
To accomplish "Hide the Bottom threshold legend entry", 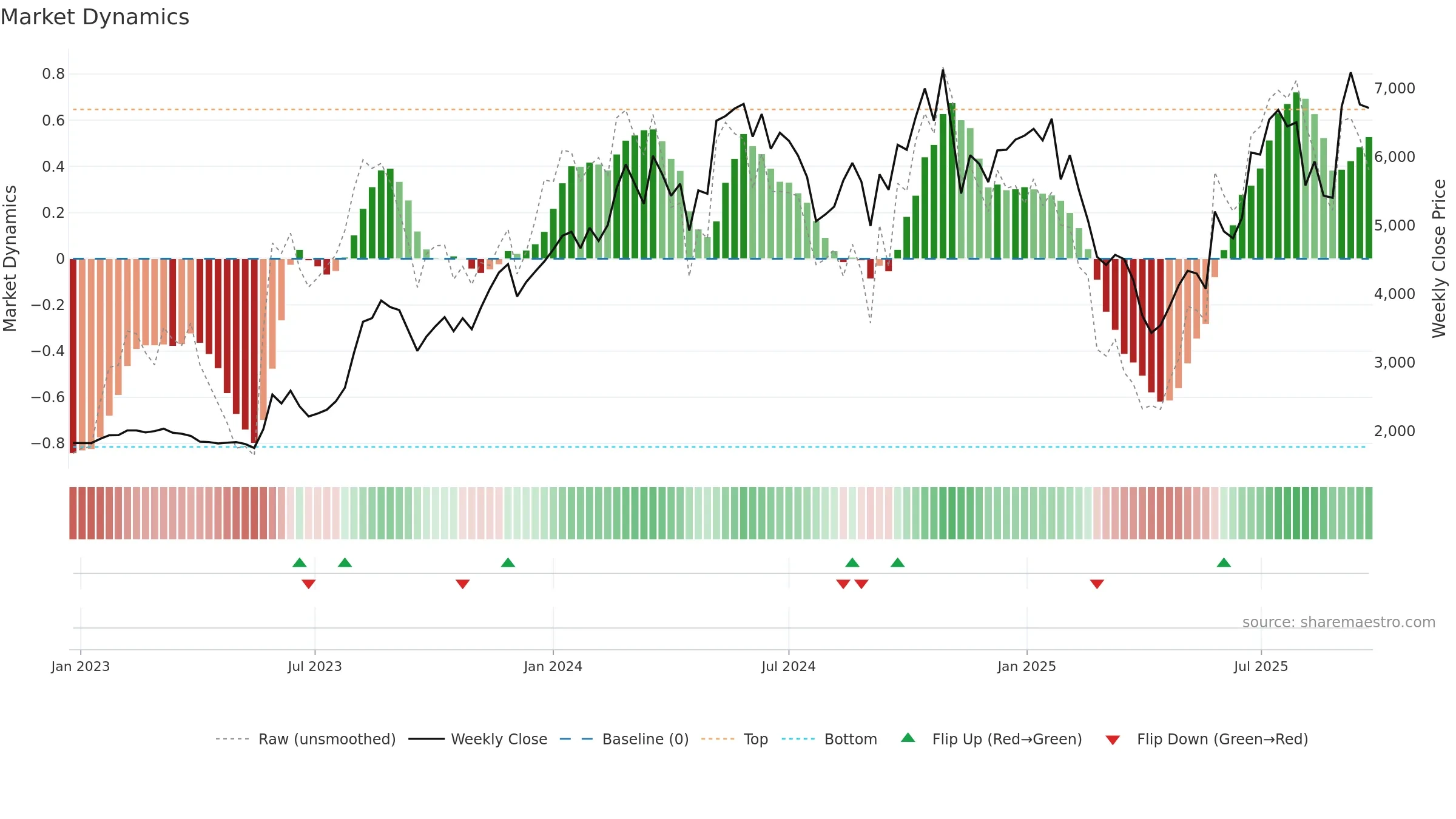I will click(829, 739).
